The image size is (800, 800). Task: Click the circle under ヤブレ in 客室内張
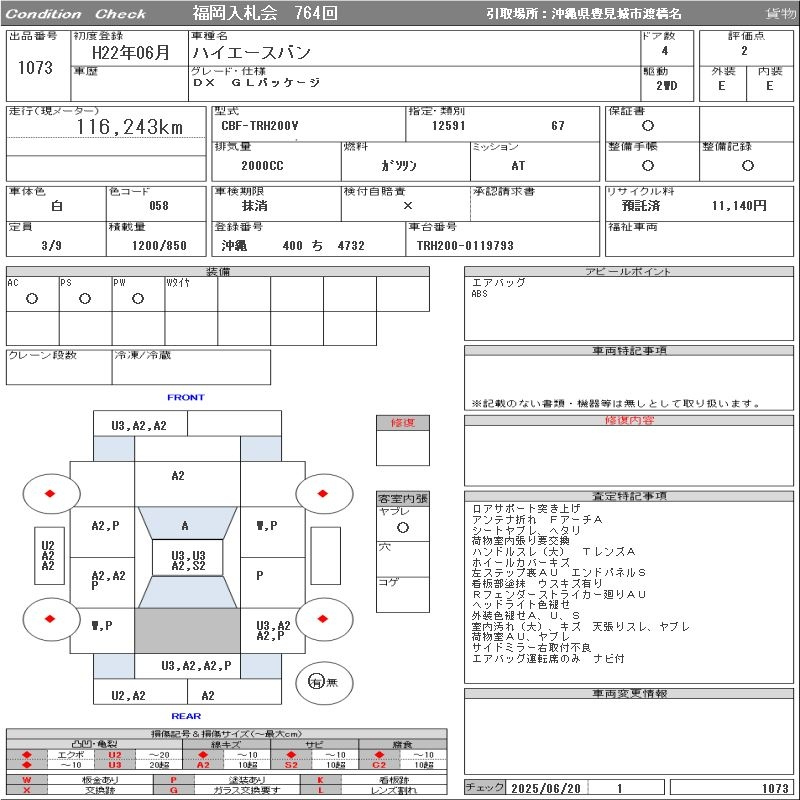pyautogui.click(x=403, y=528)
